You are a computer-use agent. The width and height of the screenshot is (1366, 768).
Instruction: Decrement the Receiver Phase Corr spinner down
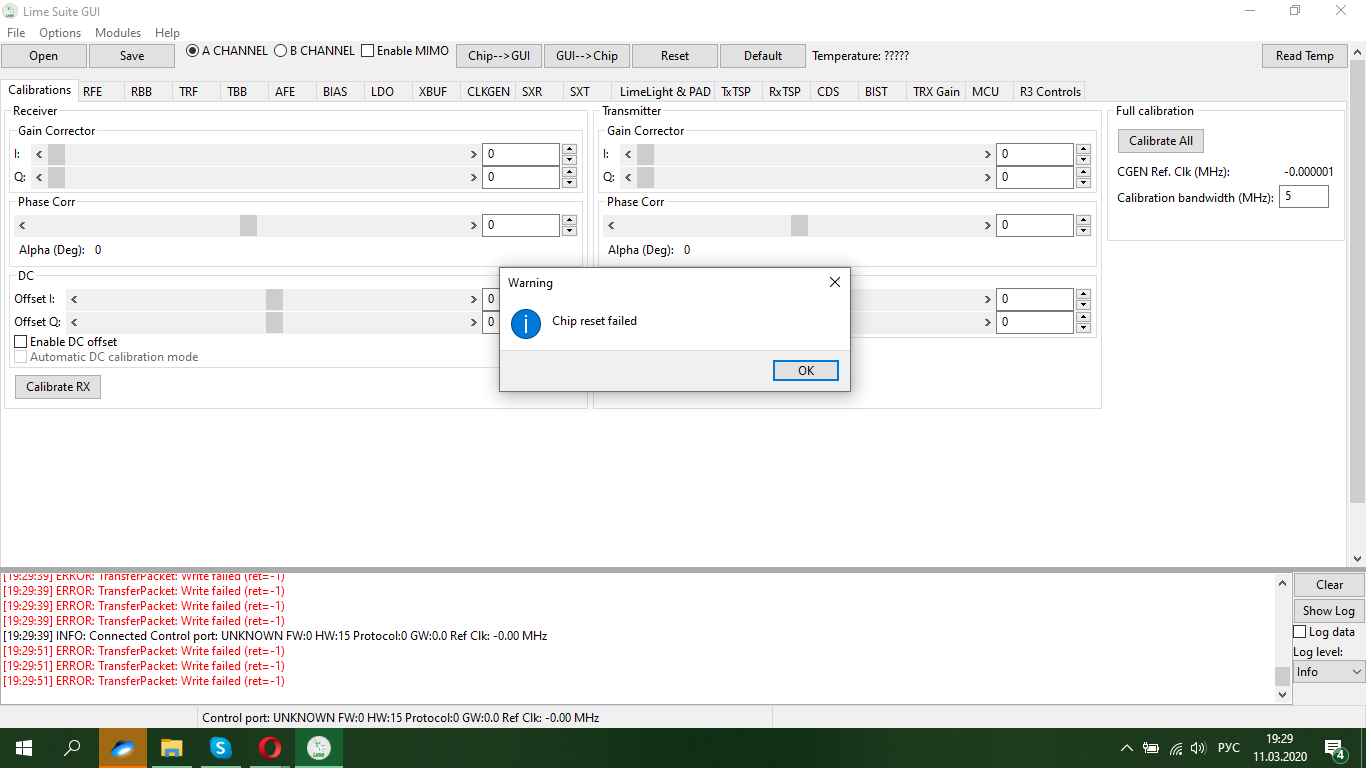coord(570,231)
